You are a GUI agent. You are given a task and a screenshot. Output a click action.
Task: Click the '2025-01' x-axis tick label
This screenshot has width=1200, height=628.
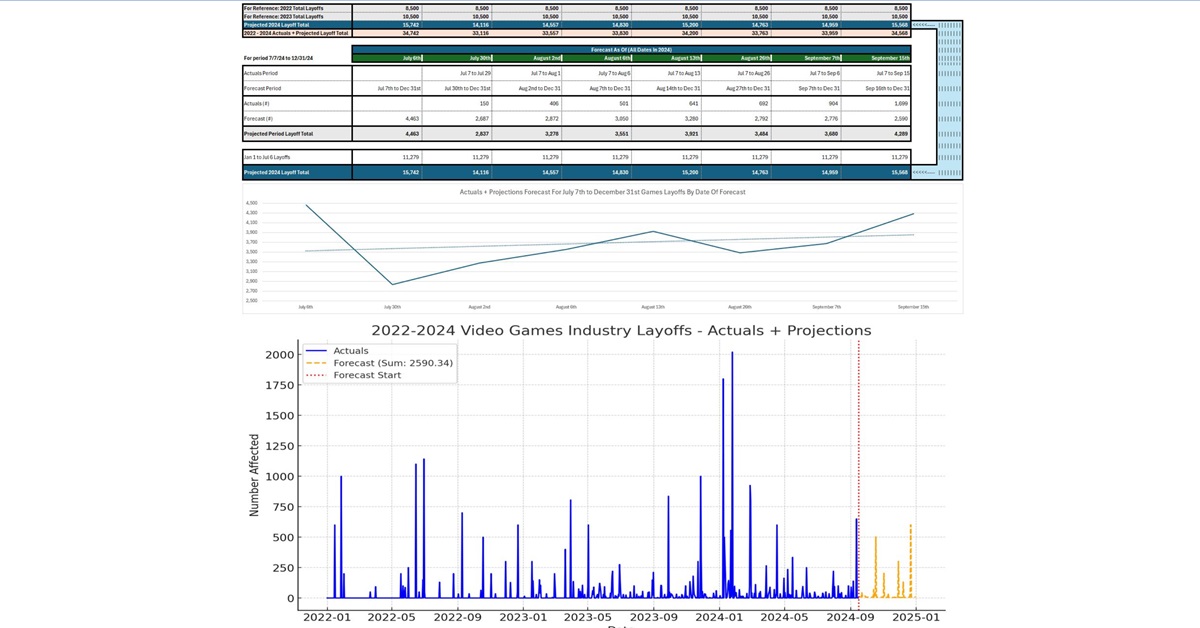[917, 617]
